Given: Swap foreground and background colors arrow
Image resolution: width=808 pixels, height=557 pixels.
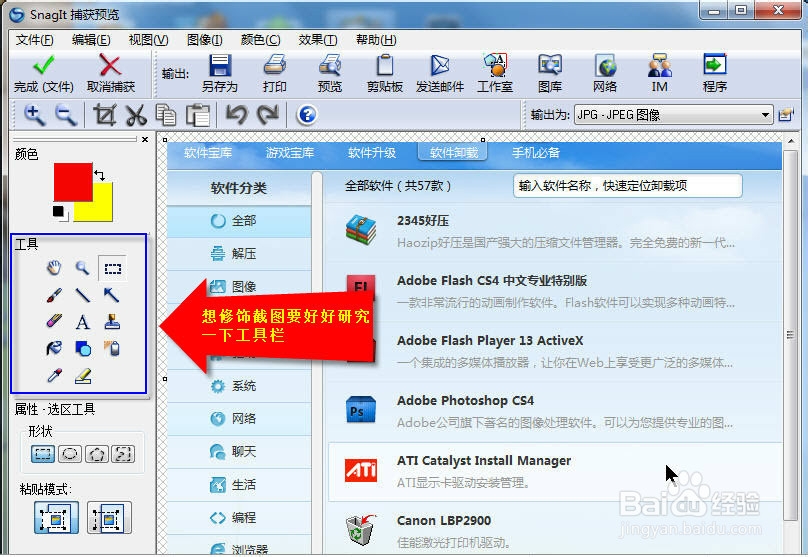Looking at the screenshot, I should point(99,175).
